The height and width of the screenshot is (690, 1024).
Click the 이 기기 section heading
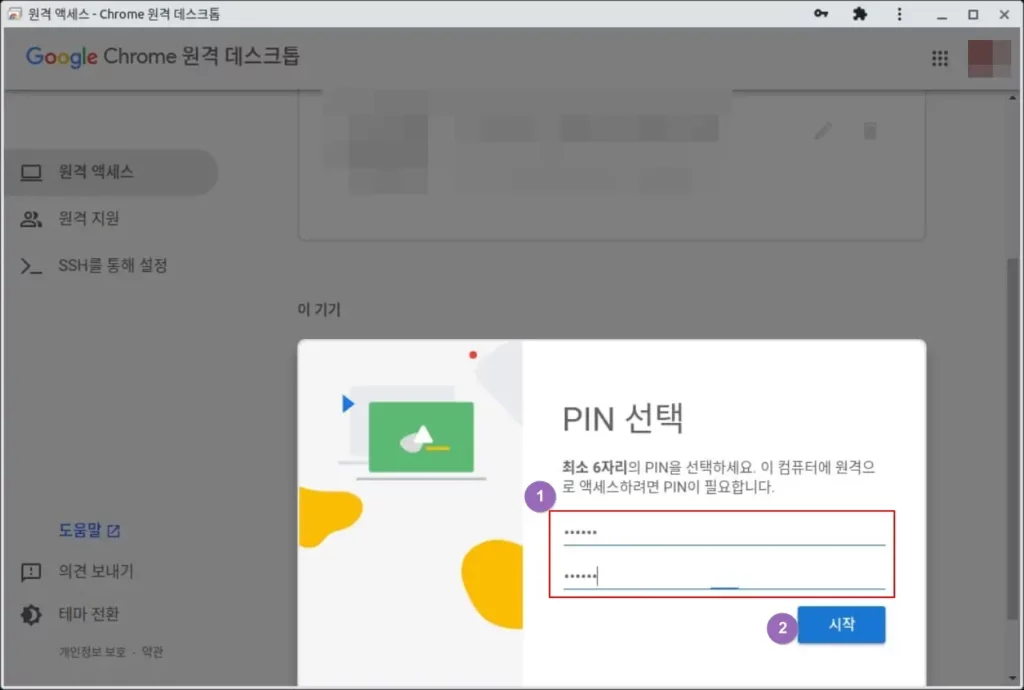319,309
